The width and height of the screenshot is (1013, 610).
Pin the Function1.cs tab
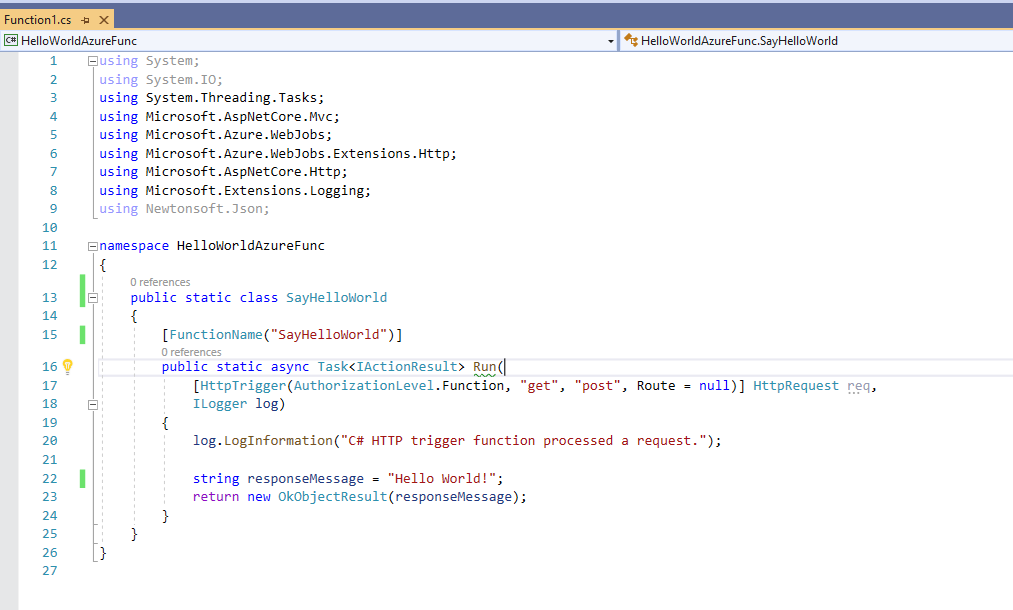point(86,20)
